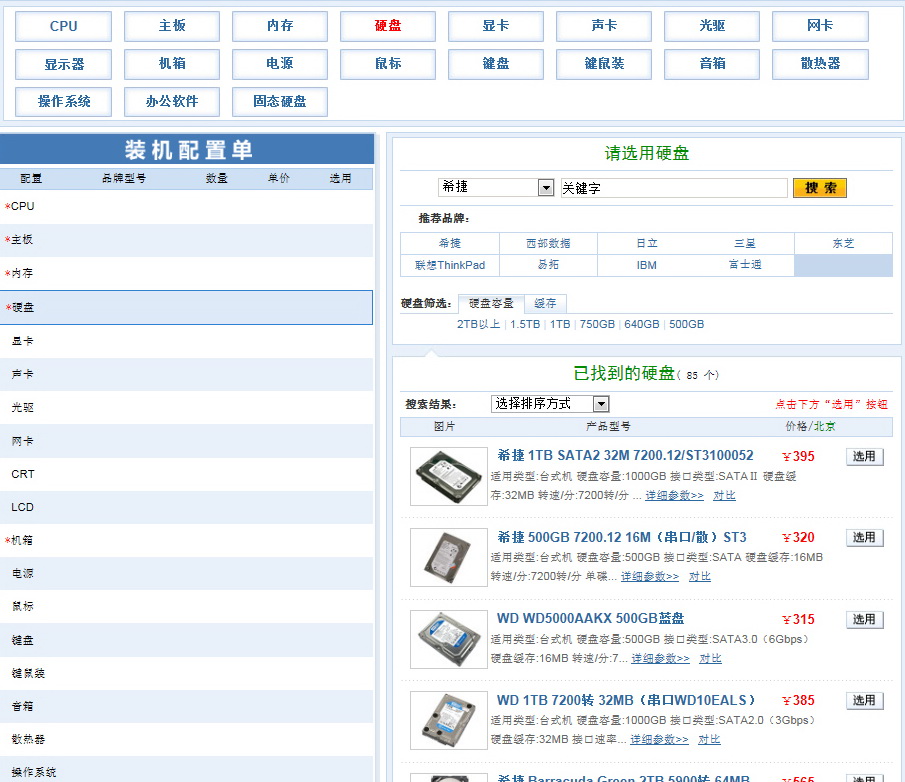Open the 办公软件 category button
The width and height of the screenshot is (905, 782).
(172, 102)
